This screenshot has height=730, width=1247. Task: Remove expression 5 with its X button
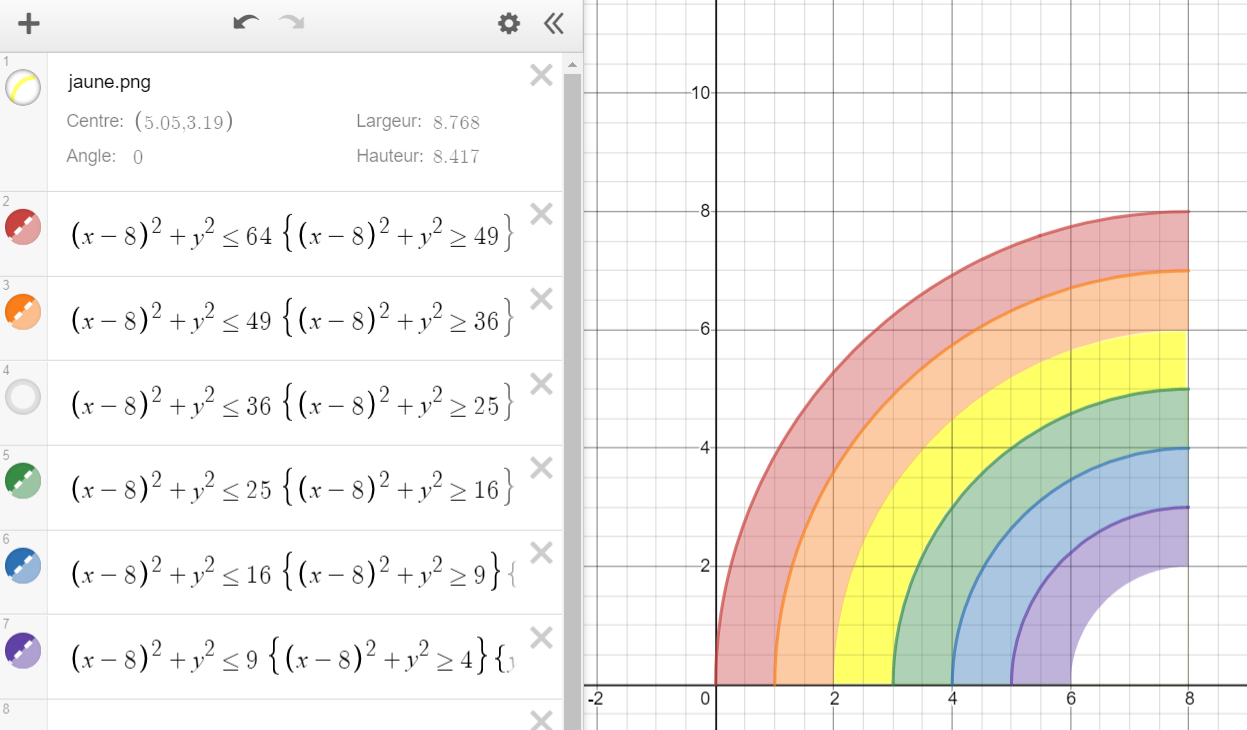point(541,468)
